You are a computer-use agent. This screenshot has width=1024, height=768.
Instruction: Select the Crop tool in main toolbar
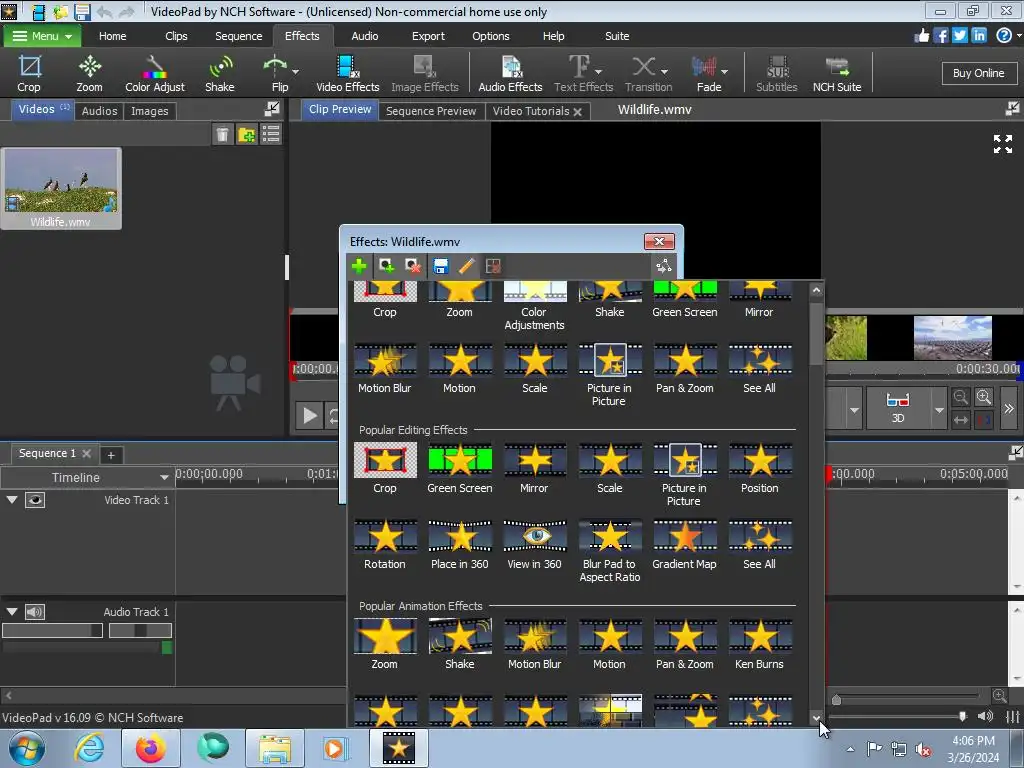[29, 73]
